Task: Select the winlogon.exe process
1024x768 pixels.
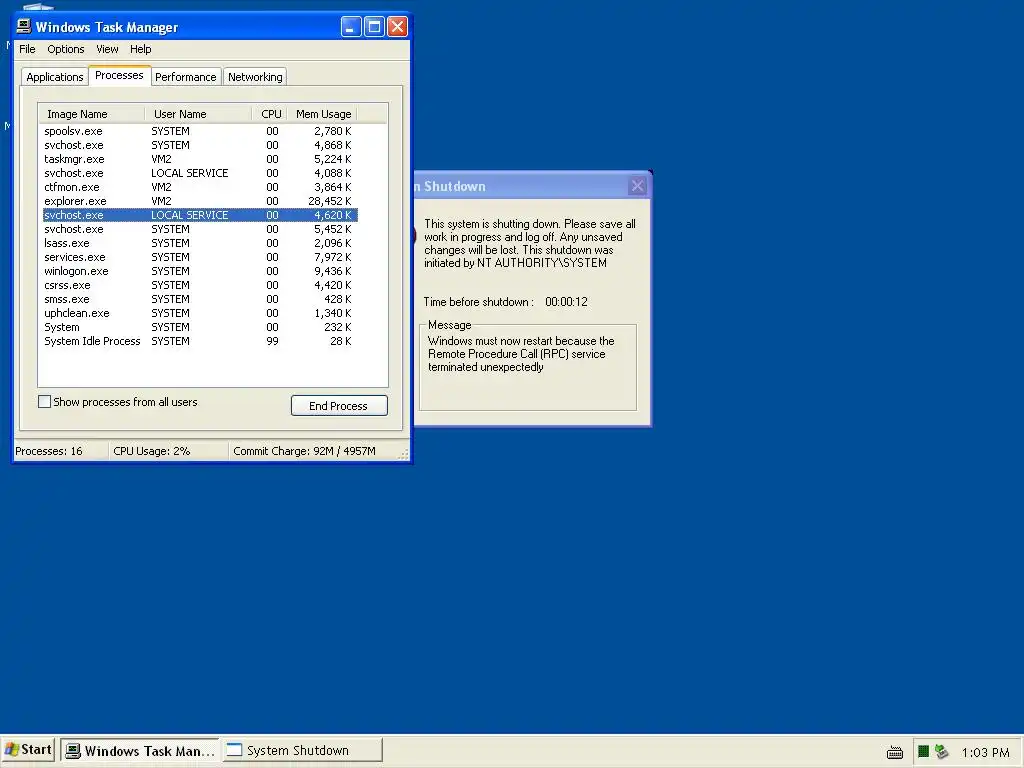Action: pyautogui.click(x=200, y=271)
